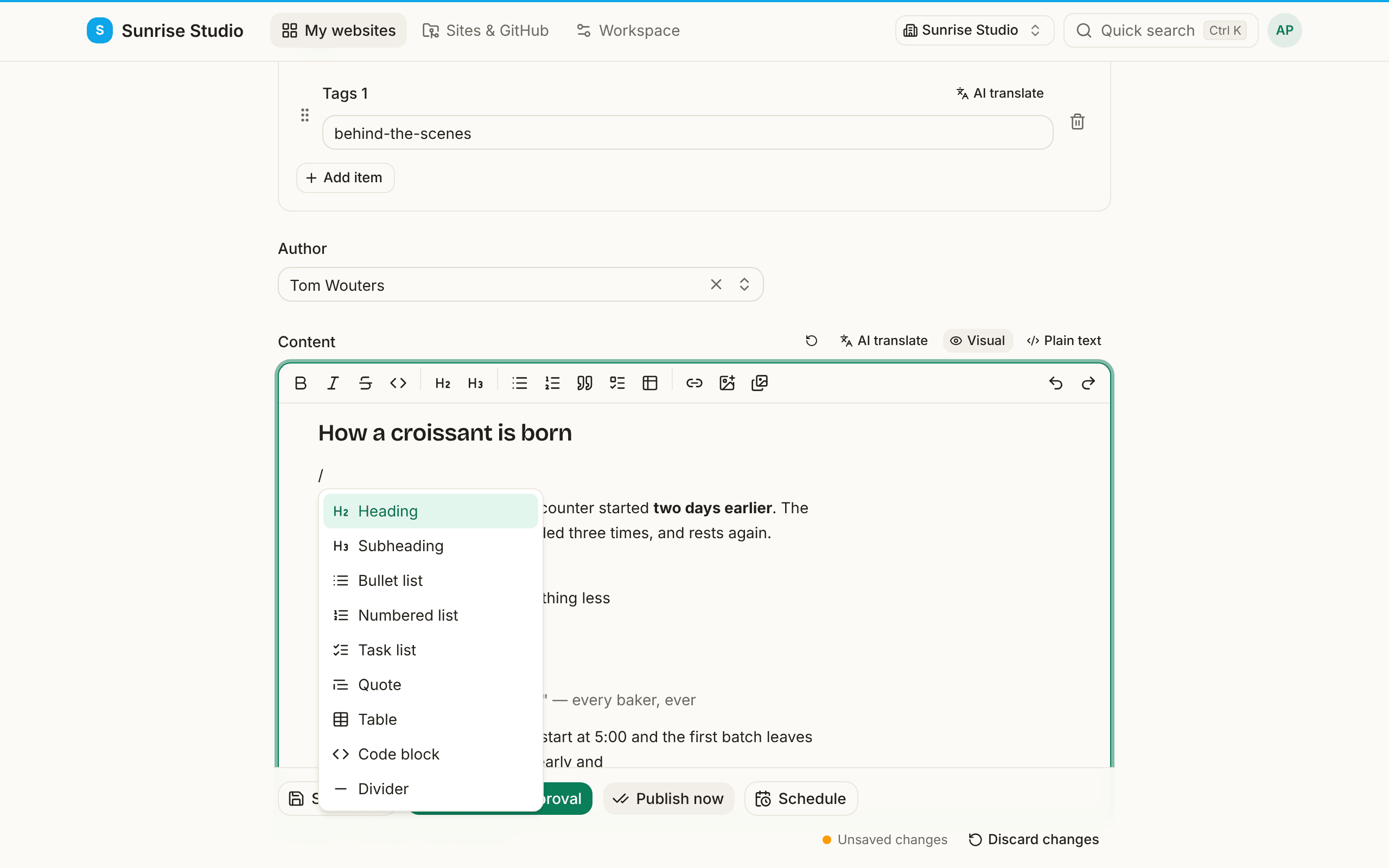Toggle bold formatting in editor toolbar
Image resolution: width=1389 pixels, height=868 pixels.
click(x=300, y=383)
